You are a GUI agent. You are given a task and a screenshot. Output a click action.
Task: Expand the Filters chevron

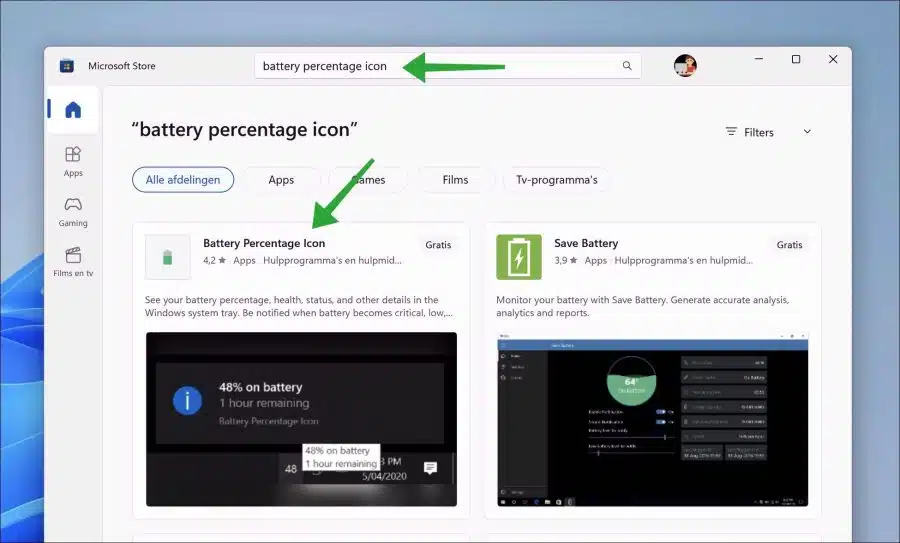coord(807,131)
